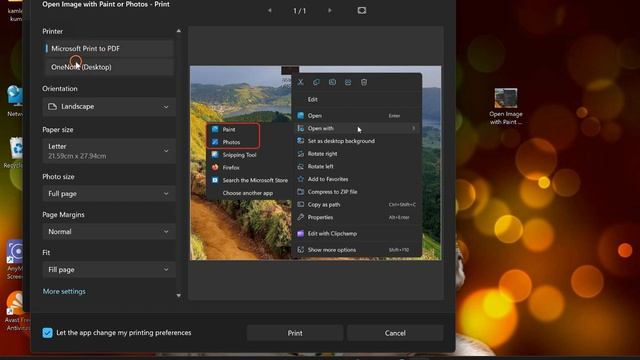Go to the next preview page arrow

pos(330,11)
